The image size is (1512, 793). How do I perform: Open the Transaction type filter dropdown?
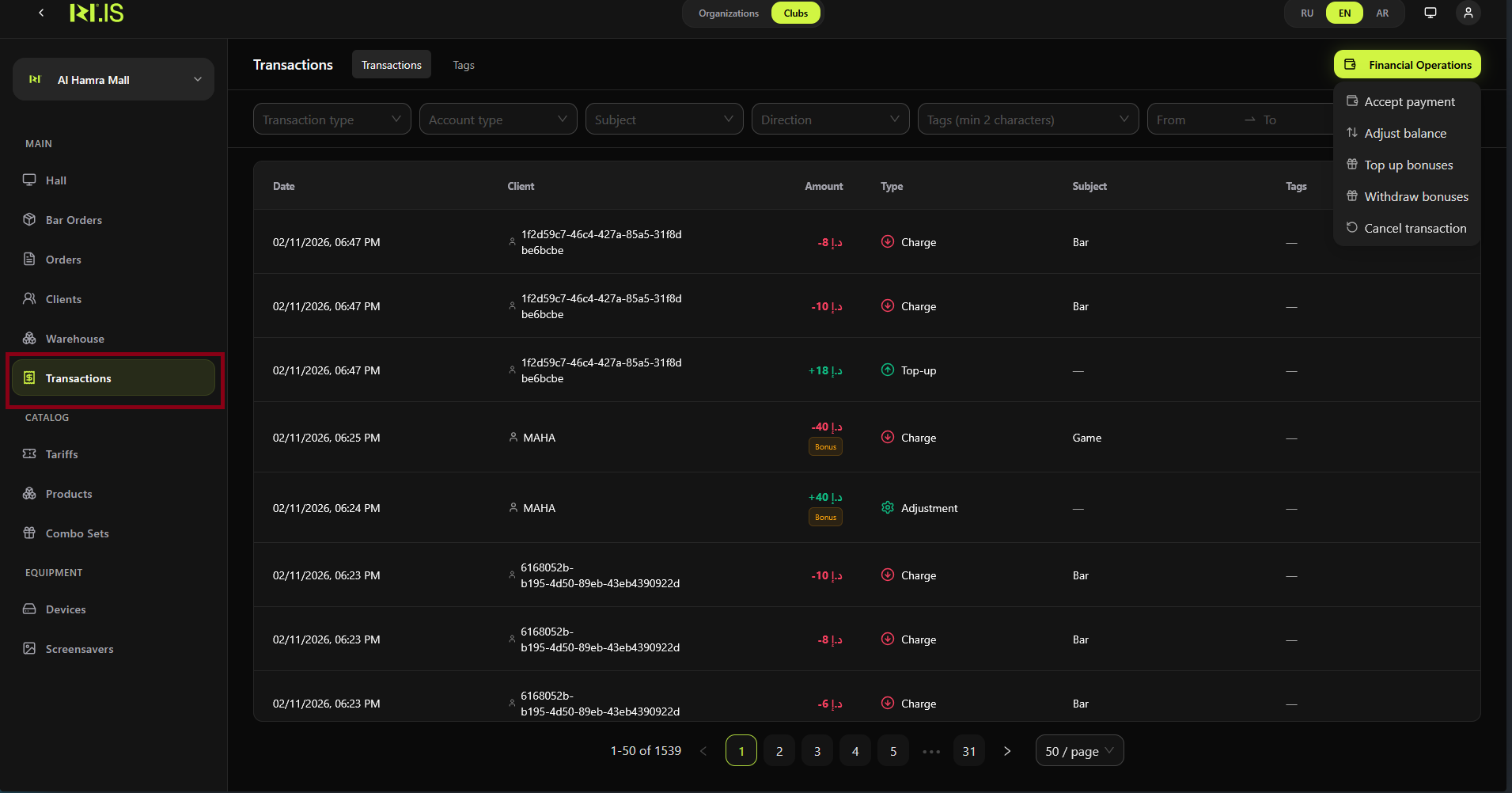tap(331, 119)
